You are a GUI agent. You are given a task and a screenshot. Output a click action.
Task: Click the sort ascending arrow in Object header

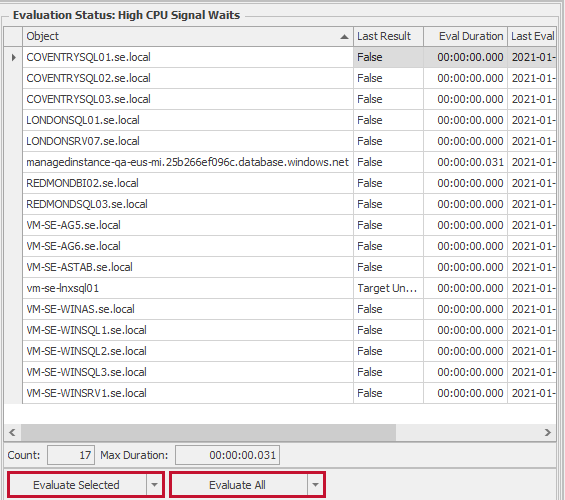coord(344,37)
